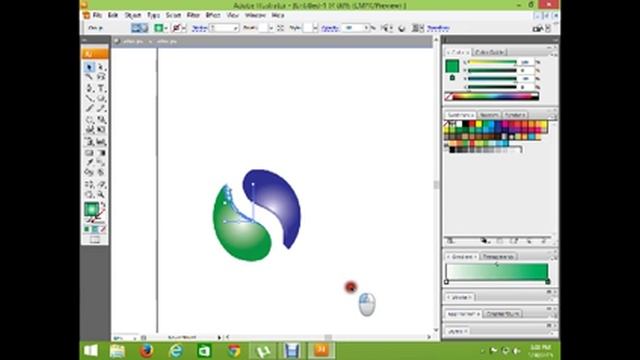Select the Zoom magnifier tool
The height and width of the screenshot is (360, 640).
(x=101, y=195)
